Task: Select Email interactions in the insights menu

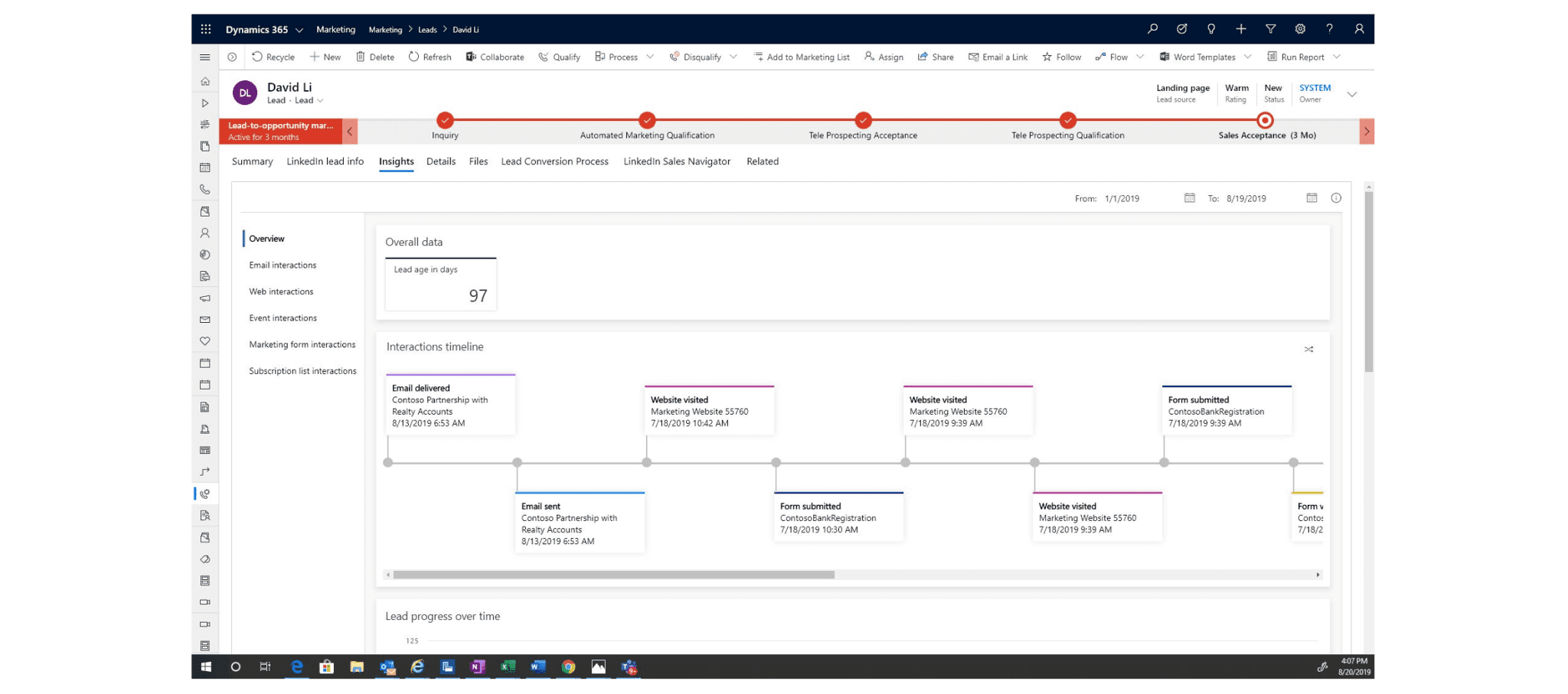Action: [283, 265]
